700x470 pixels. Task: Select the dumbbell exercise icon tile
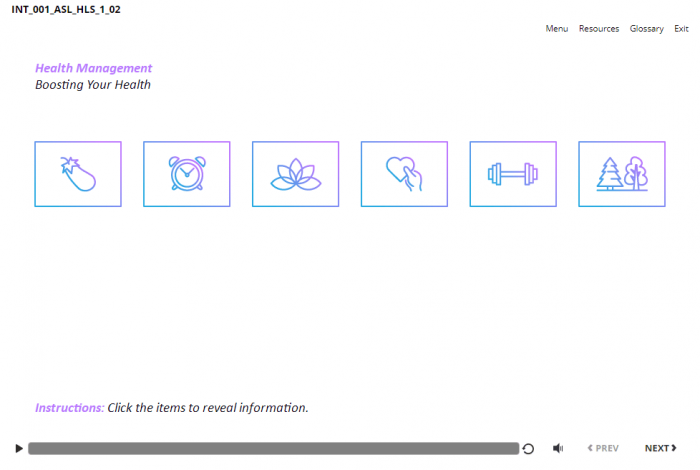[513, 174]
